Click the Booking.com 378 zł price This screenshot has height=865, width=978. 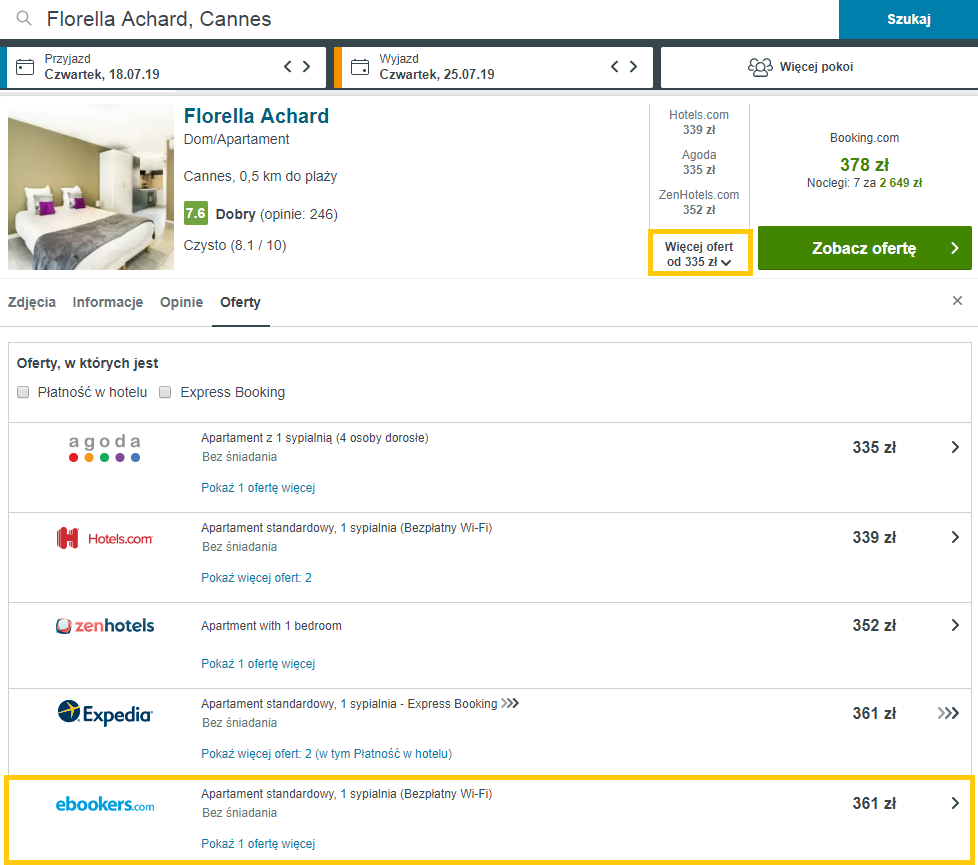[x=864, y=165]
